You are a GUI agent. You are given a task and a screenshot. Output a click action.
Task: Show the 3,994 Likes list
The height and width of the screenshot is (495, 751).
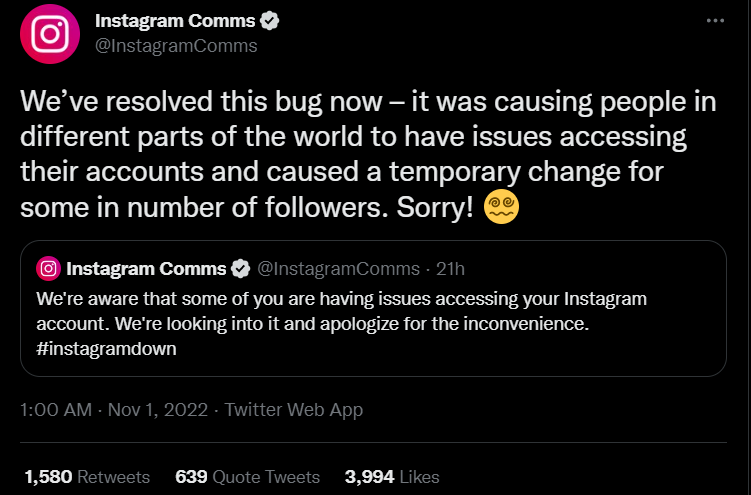click(x=391, y=477)
